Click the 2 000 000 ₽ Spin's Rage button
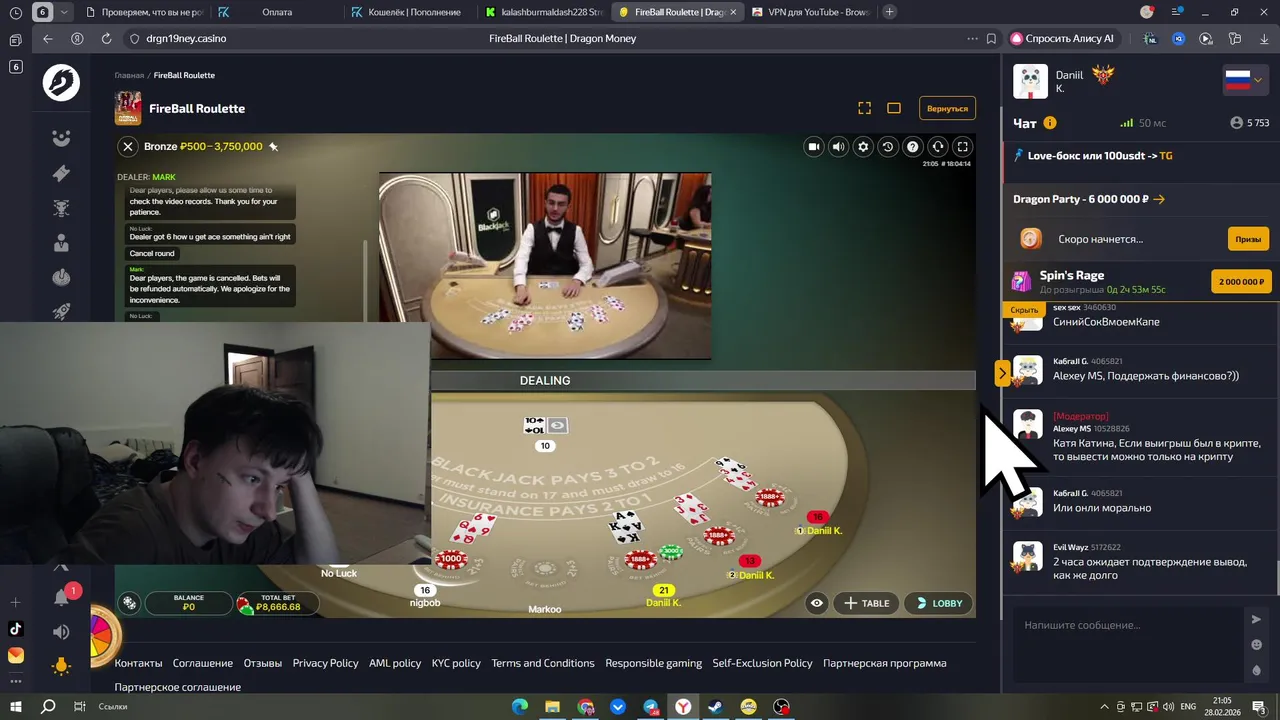This screenshot has height=720, width=1280. click(1241, 282)
